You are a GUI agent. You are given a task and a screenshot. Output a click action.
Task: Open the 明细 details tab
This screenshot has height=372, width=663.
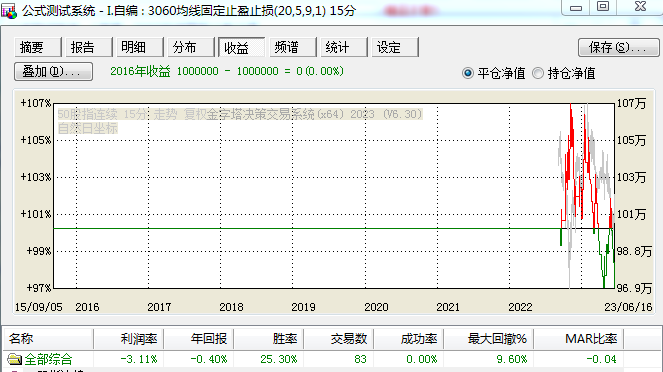(140, 47)
